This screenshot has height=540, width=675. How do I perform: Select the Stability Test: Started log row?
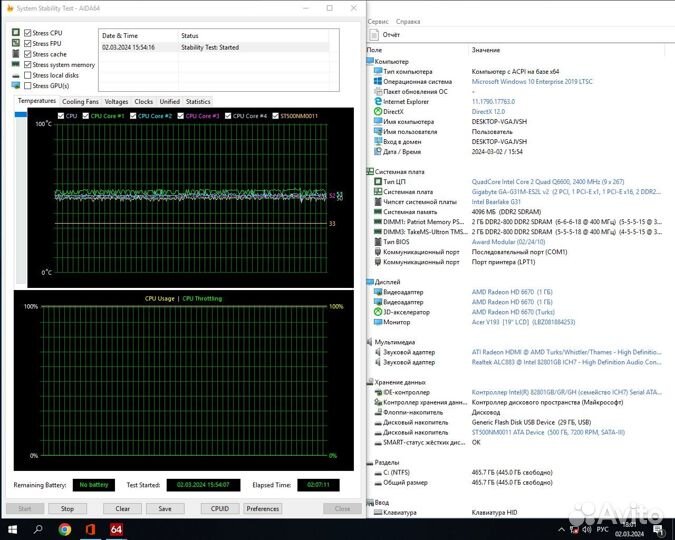point(214,47)
